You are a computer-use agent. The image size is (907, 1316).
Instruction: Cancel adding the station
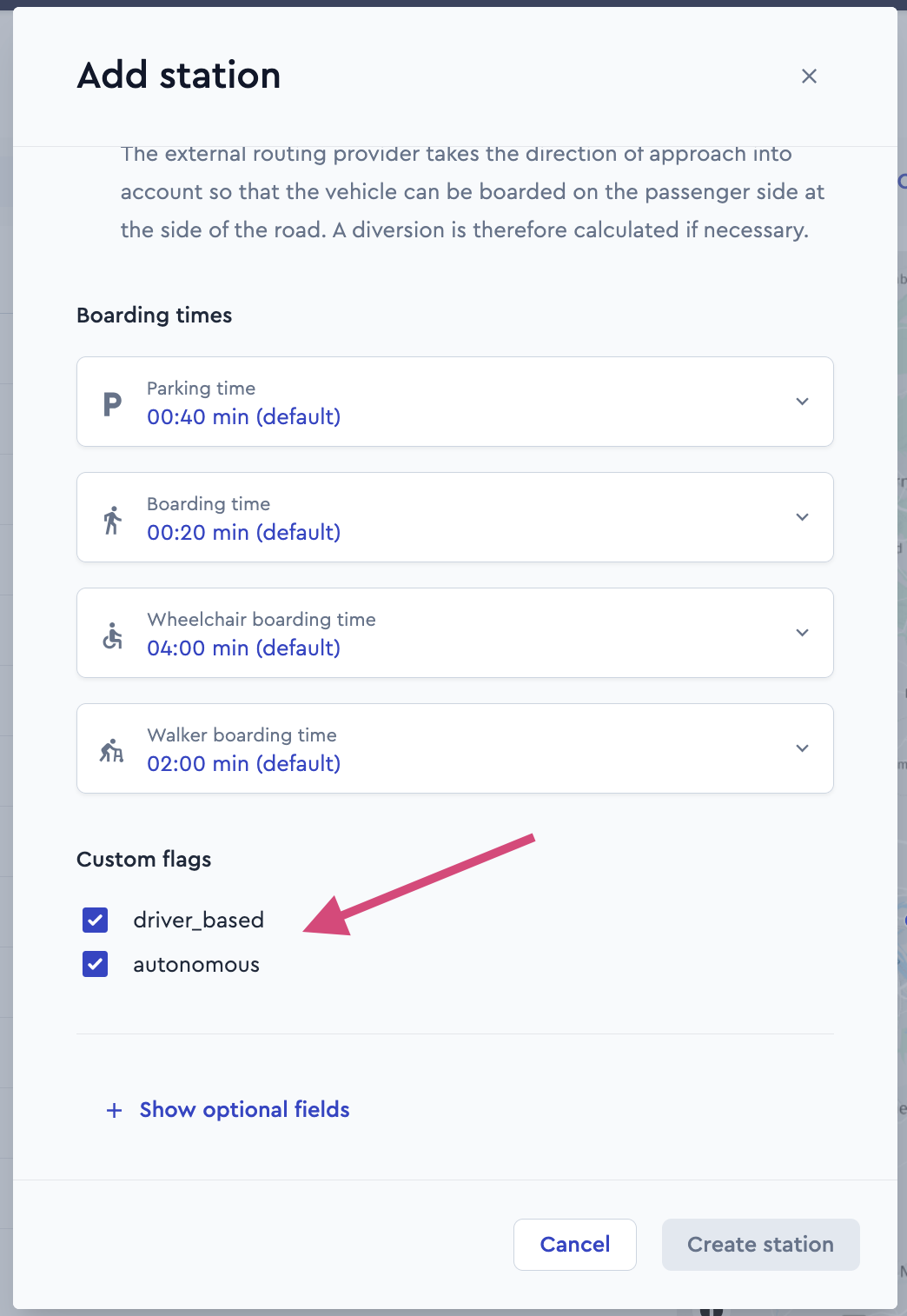[575, 1245]
